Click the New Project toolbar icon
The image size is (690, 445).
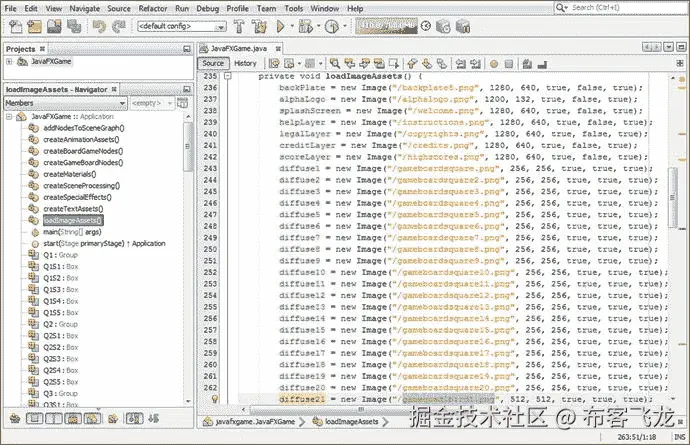click(34, 27)
